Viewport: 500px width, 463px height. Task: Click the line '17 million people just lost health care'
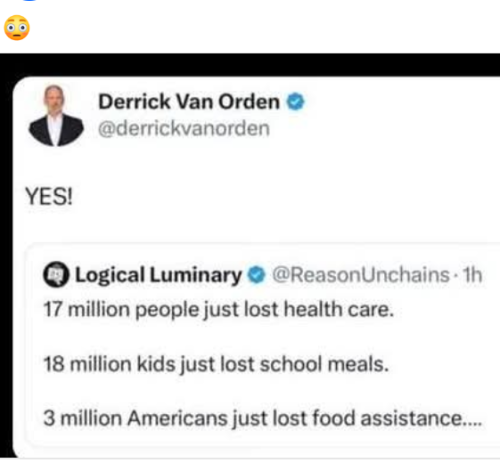(219, 310)
